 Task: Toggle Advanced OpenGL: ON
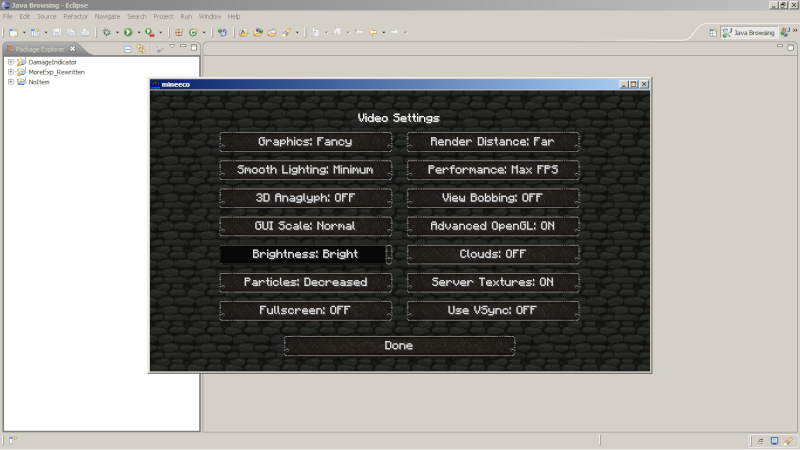point(493,226)
